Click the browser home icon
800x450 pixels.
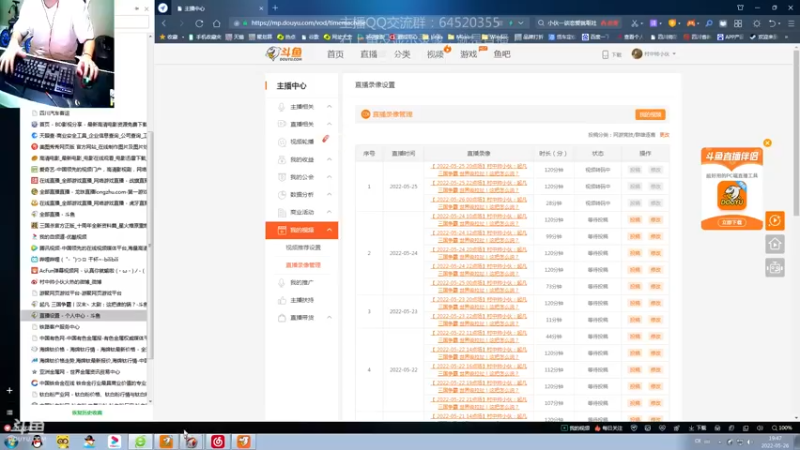click(x=216, y=23)
